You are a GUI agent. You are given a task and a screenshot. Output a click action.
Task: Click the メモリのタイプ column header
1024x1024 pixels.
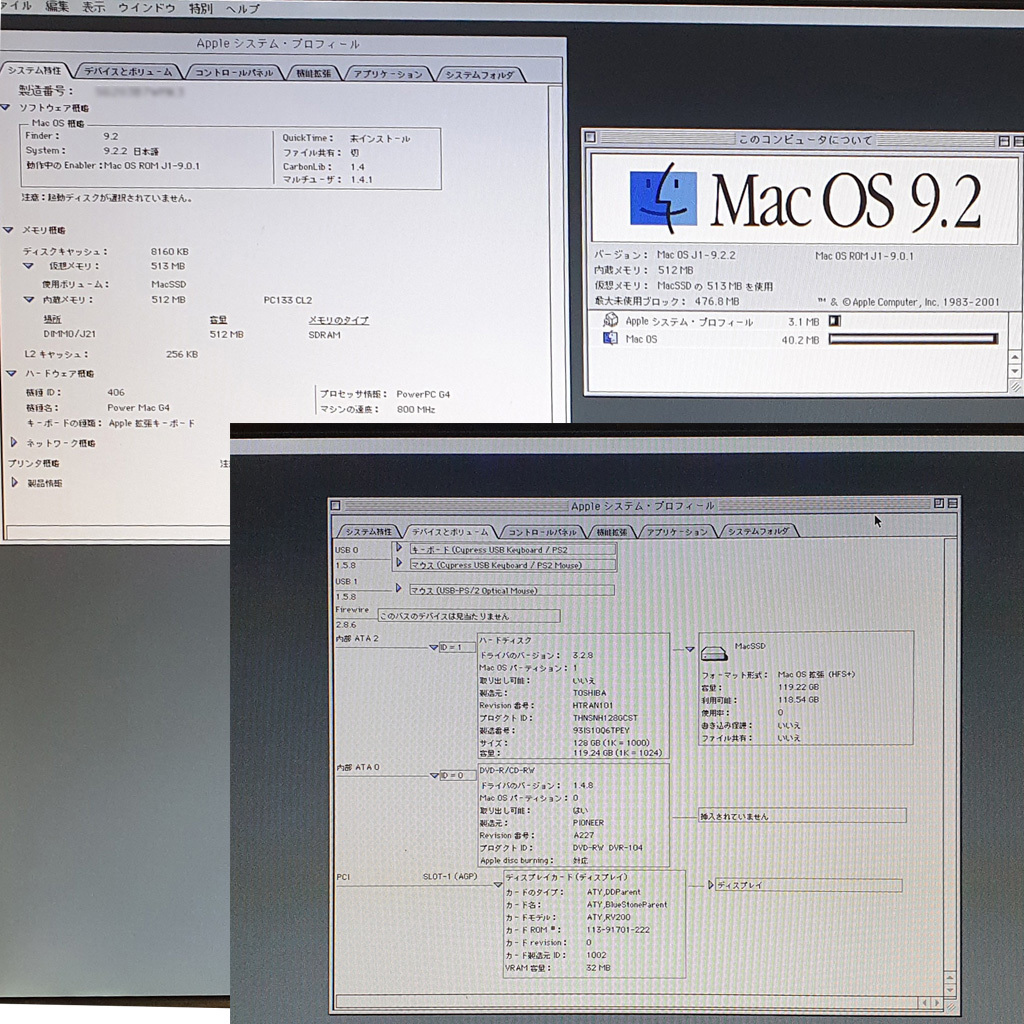338,319
